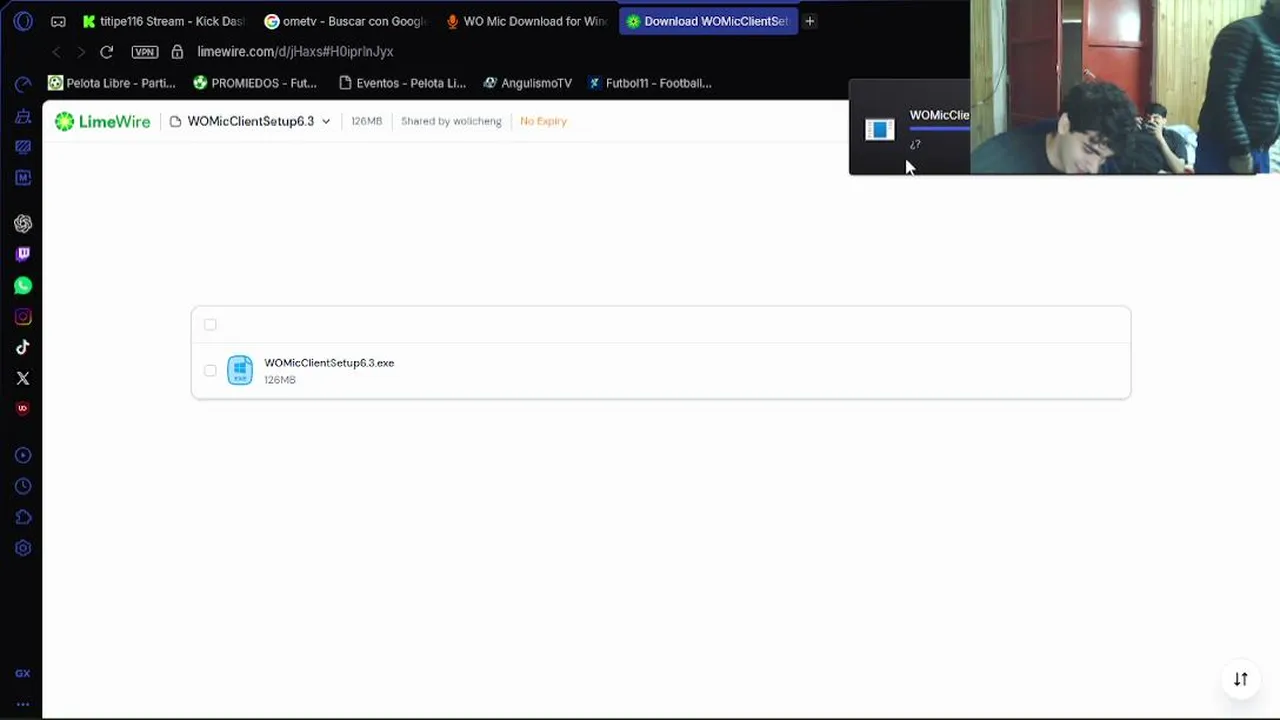Image resolution: width=1280 pixels, height=720 pixels.
Task: Open WhatsApp in the sidebar
Action: tap(23, 286)
